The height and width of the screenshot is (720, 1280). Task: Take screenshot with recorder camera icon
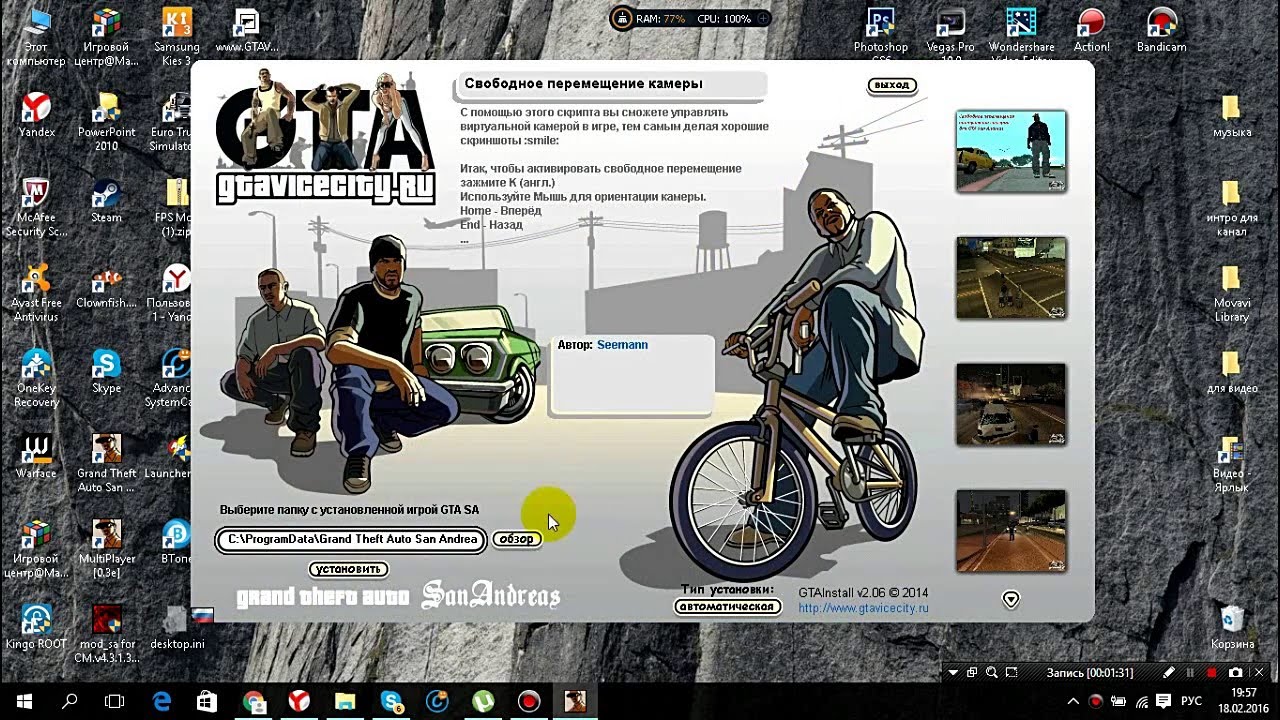(x=1235, y=673)
